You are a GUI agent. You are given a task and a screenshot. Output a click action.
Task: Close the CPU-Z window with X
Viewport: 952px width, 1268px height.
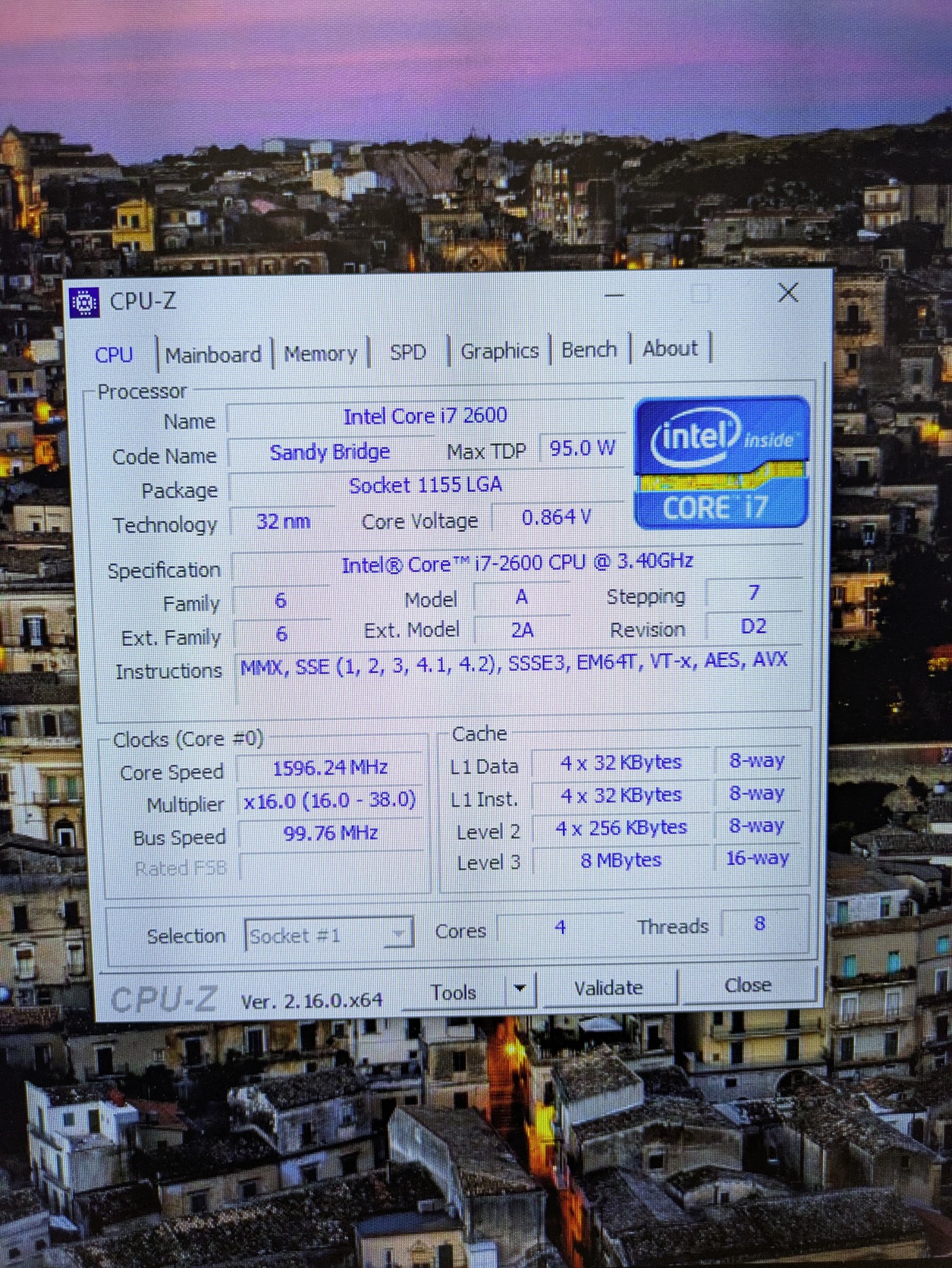788,292
